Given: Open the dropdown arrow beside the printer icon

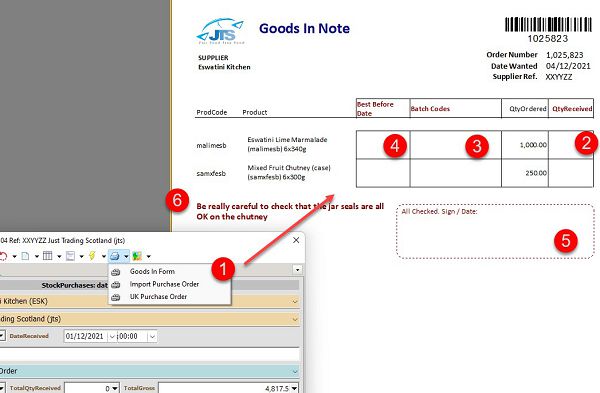Looking at the screenshot, I should pos(126,256).
